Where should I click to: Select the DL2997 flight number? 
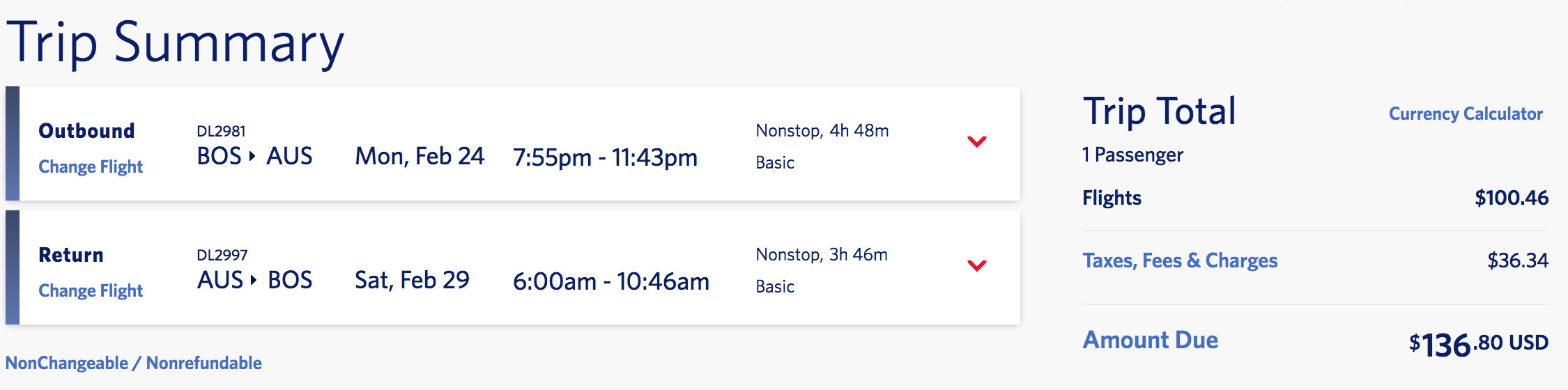(222, 255)
